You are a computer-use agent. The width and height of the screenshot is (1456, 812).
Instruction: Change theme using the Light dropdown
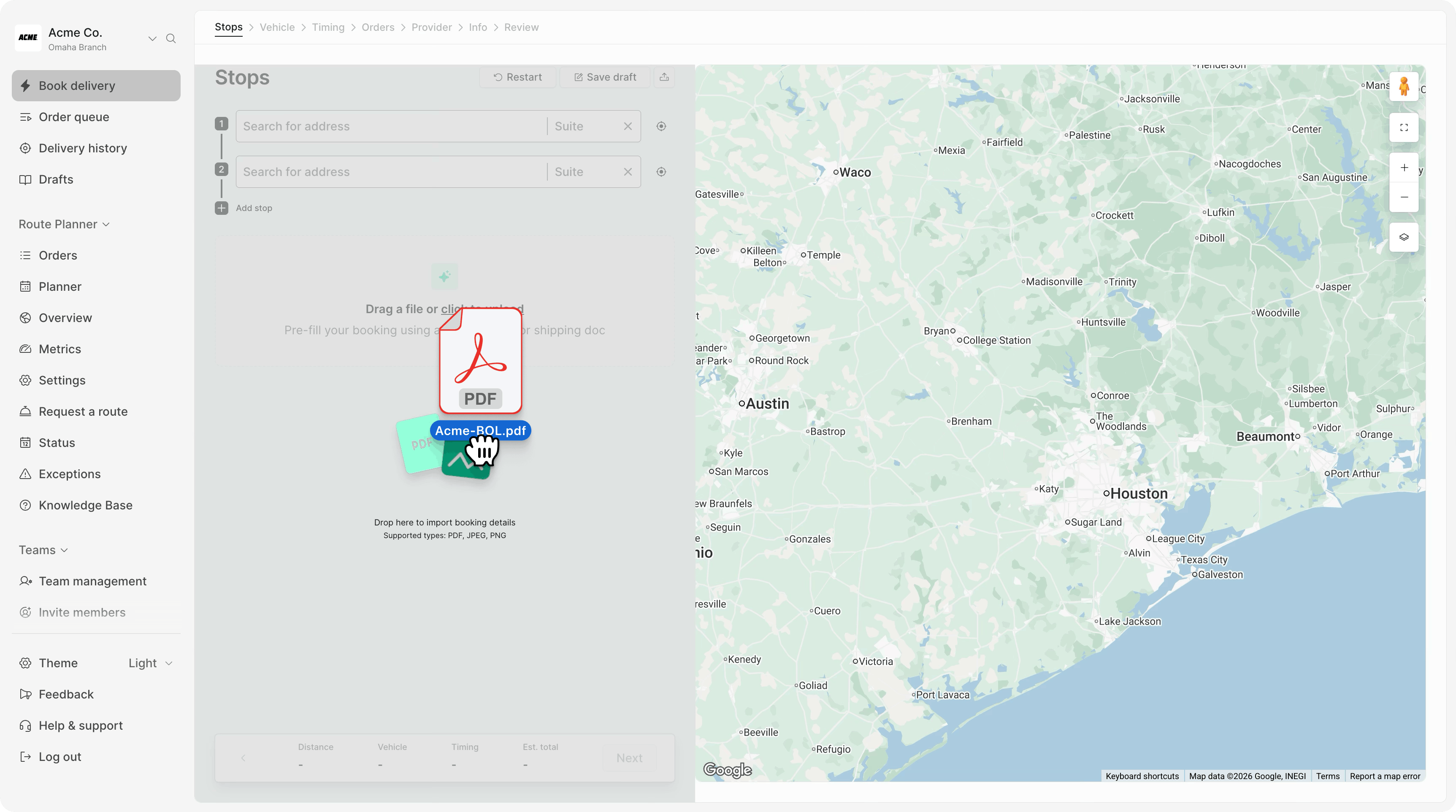point(149,663)
